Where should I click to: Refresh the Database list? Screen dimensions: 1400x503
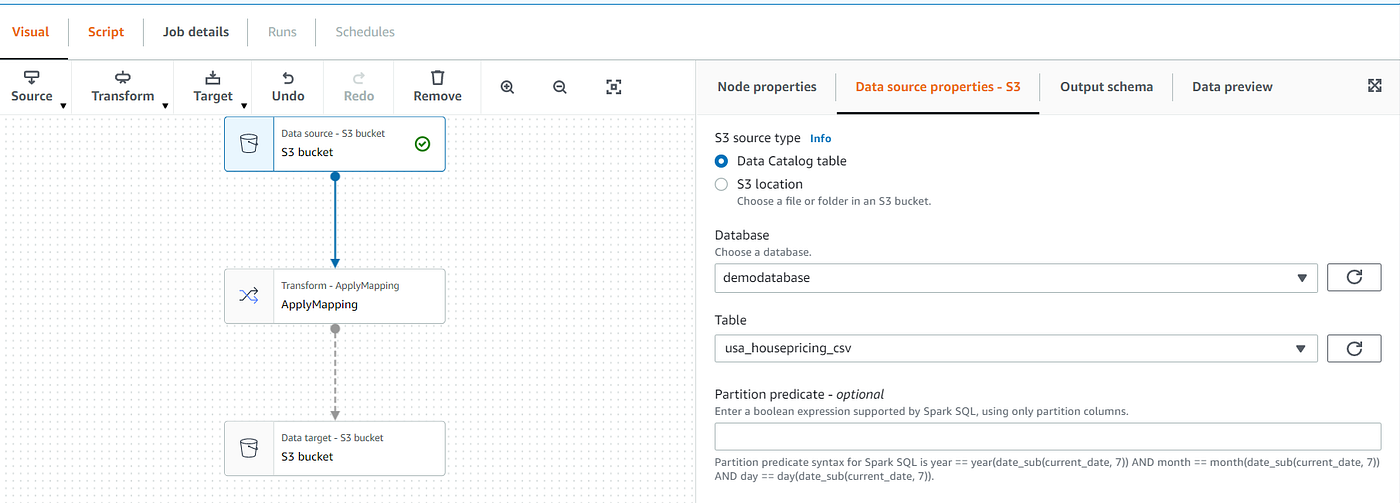click(1354, 277)
